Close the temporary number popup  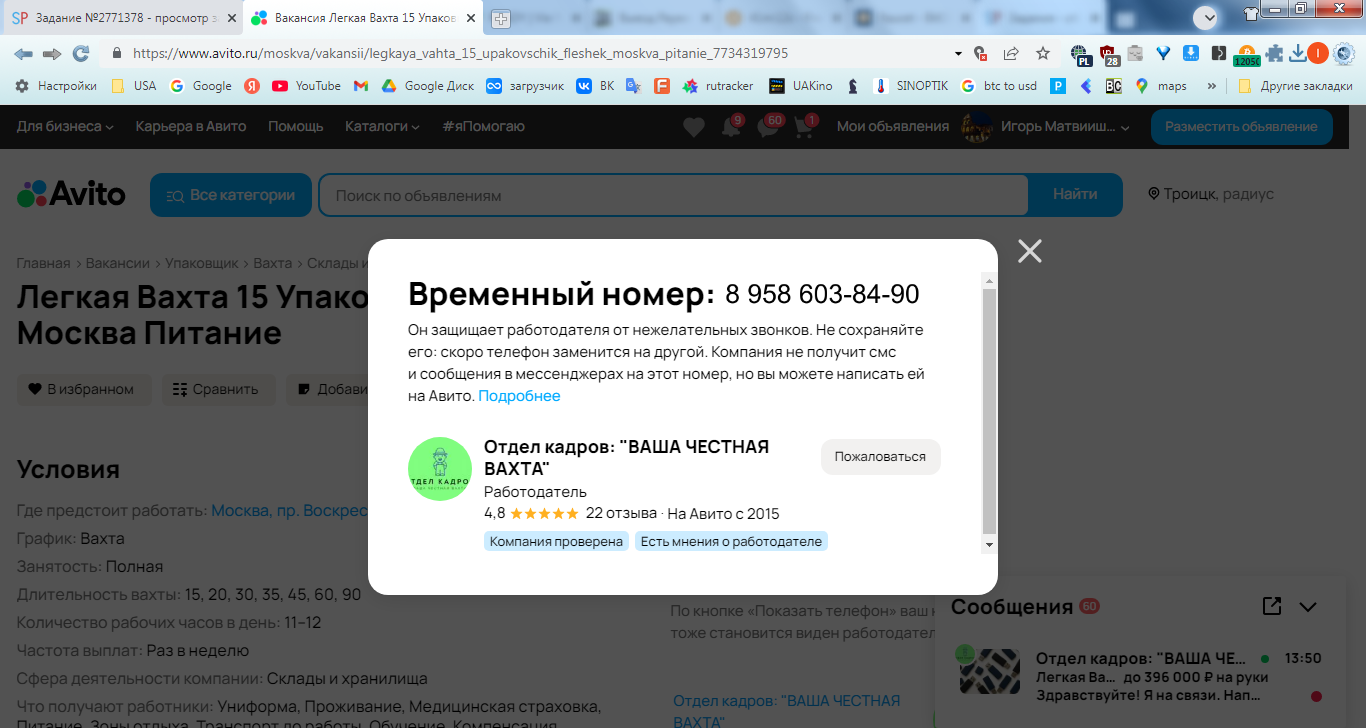coord(1030,251)
